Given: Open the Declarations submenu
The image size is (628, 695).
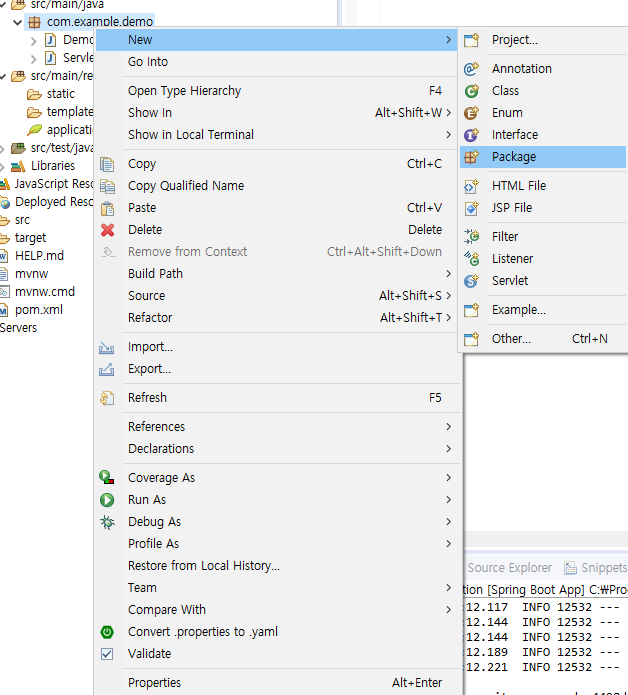Looking at the screenshot, I should pyautogui.click(x=279, y=449).
